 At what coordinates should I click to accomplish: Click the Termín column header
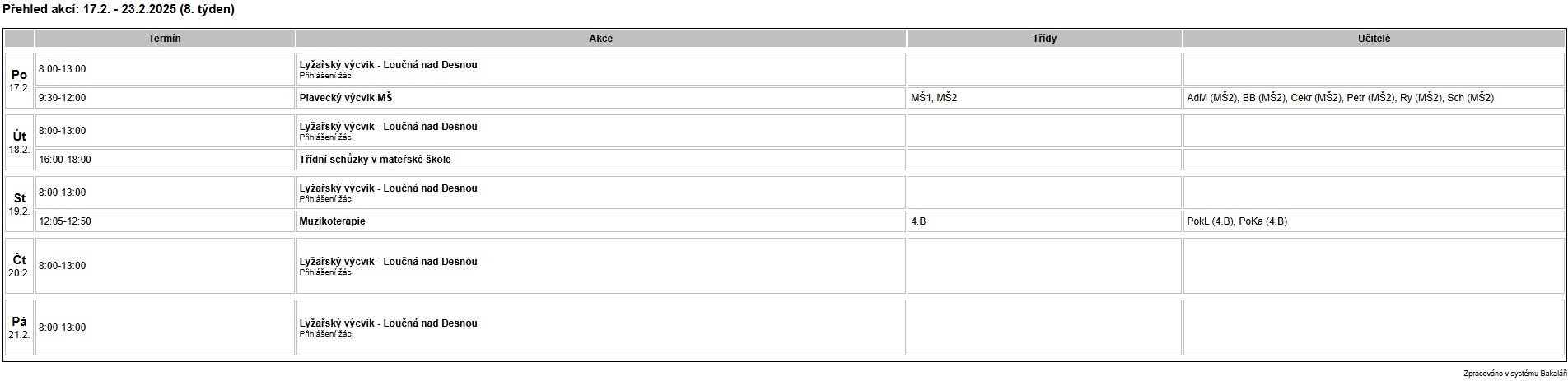click(x=165, y=39)
